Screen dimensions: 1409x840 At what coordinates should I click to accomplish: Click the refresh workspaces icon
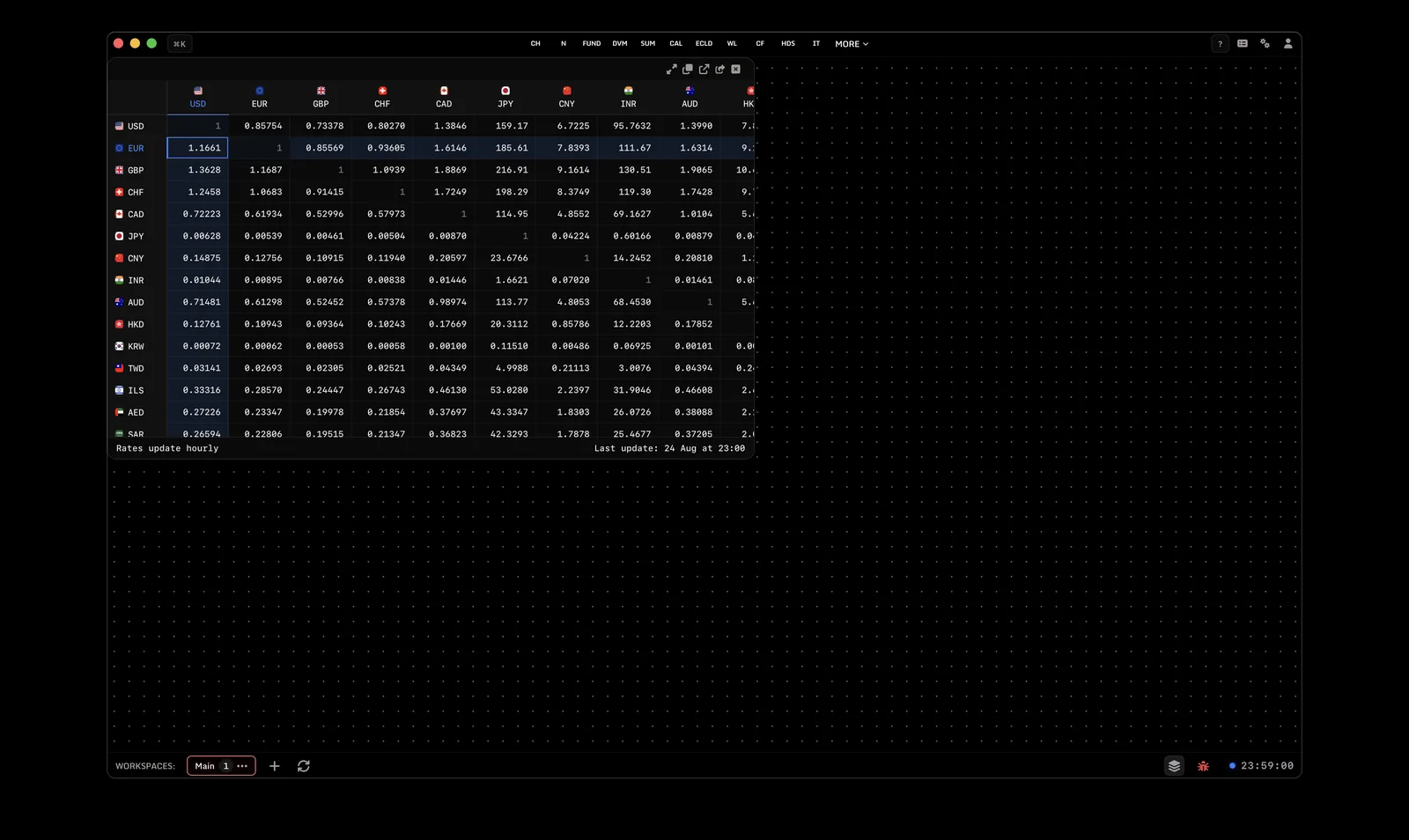[x=304, y=766]
